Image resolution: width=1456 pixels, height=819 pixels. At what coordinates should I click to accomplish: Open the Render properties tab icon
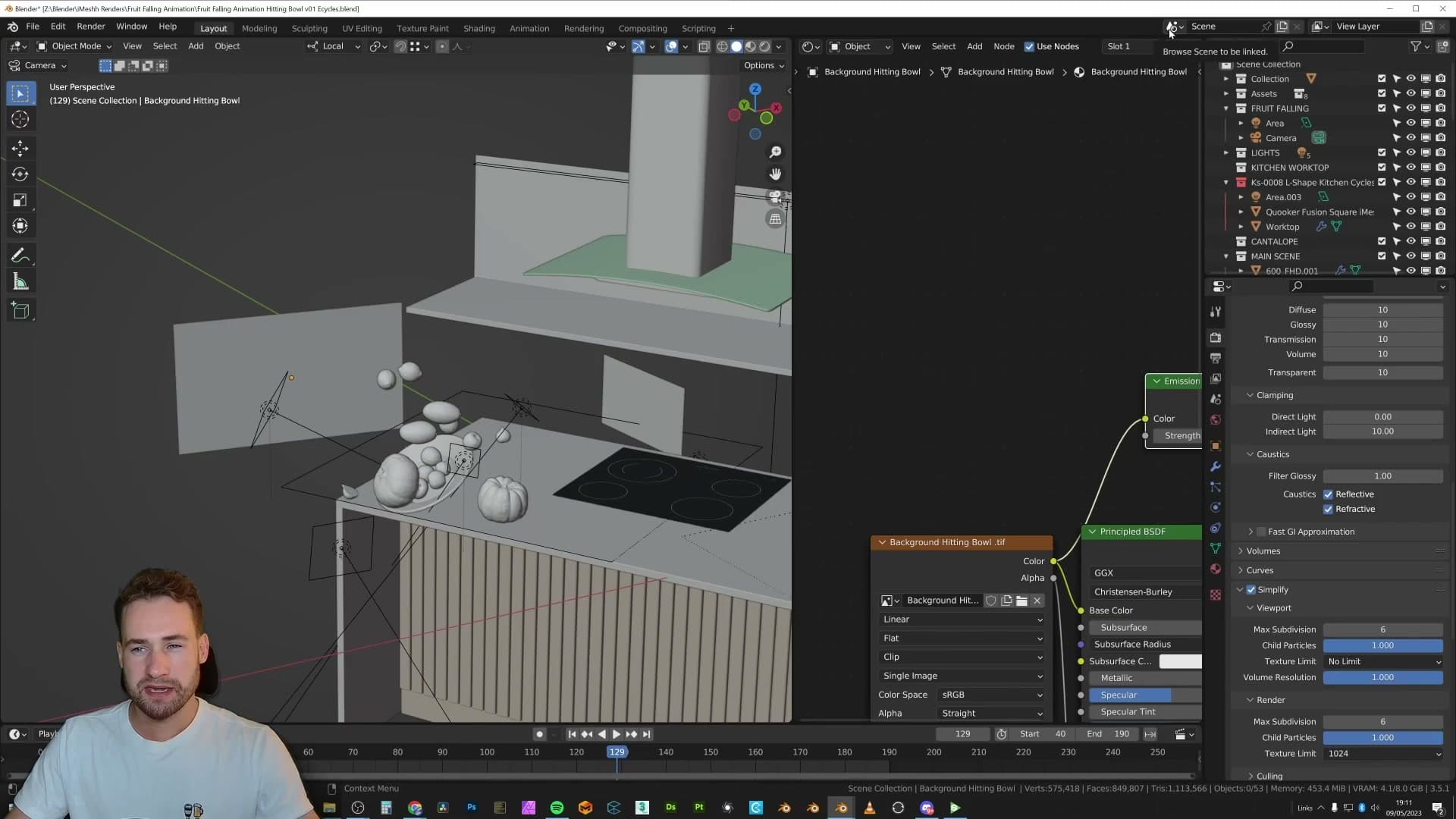click(x=1216, y=337)
